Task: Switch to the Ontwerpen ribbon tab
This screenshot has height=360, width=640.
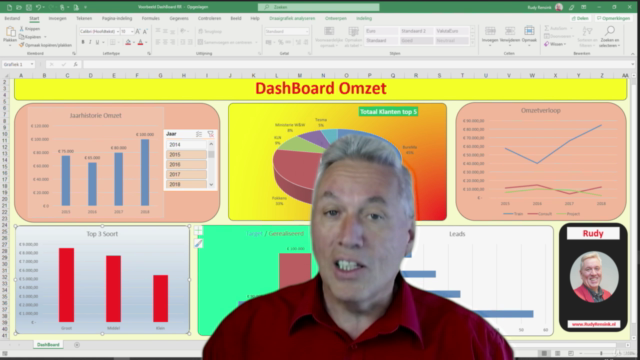Action: click(336, 18)
